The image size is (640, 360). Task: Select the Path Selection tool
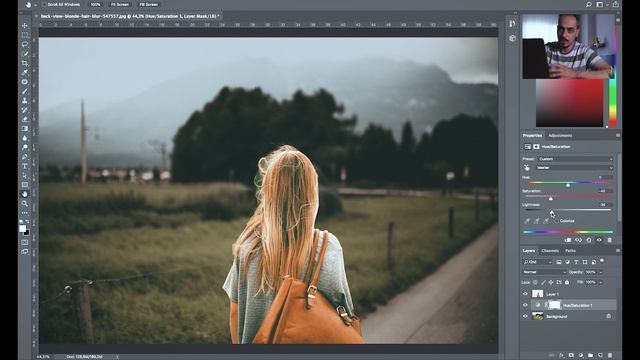[x=25, y=176]
